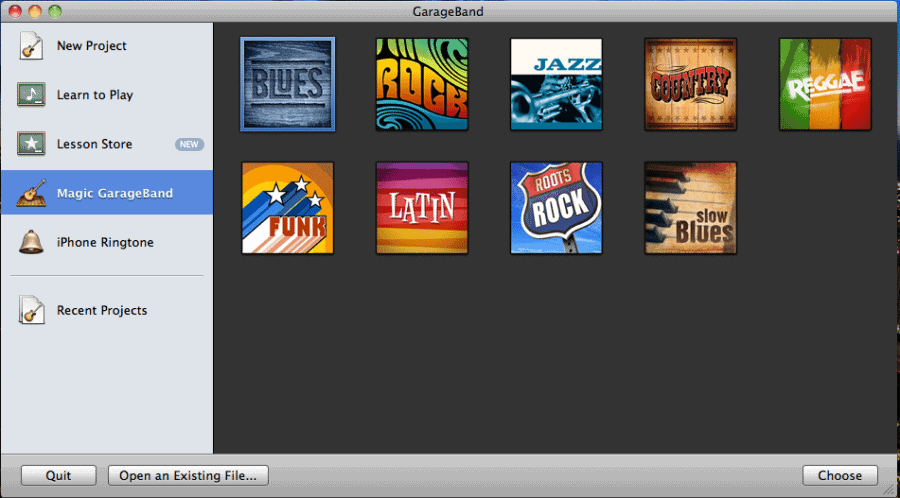Screen dimensions: 900x498
Task: Select the Roots Rock genre tile
Action: tap(556, 208)
